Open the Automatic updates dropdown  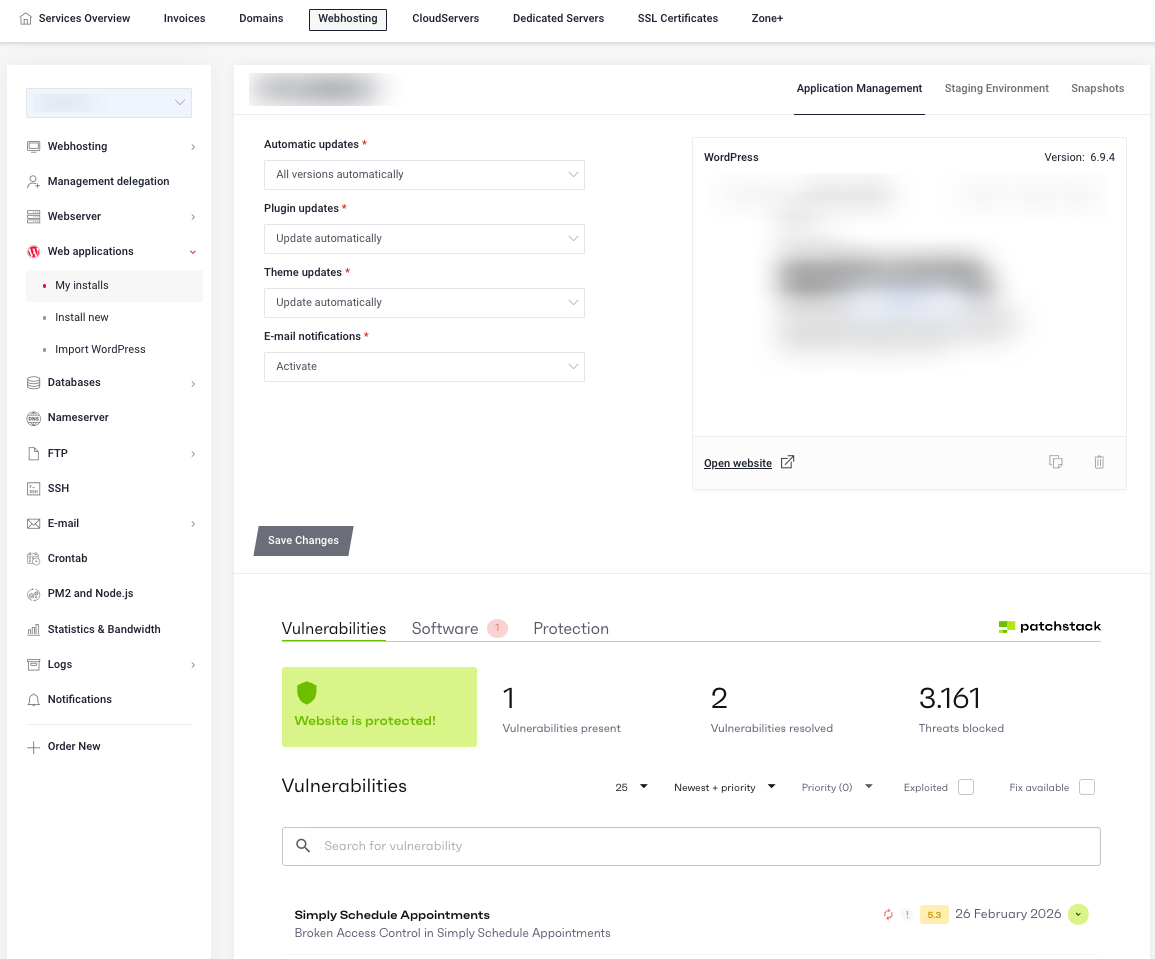coord(424,174)
